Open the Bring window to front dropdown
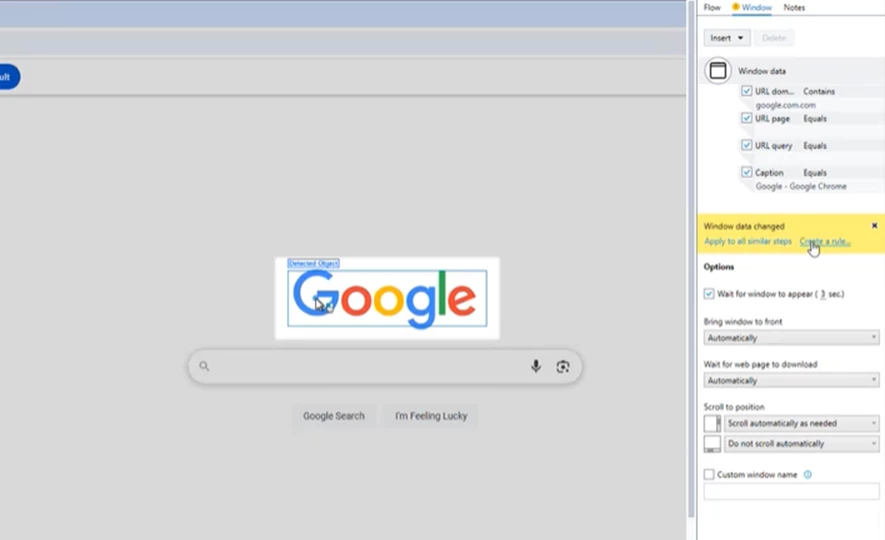This screenshot has width=885, height=540. [x=791, y=337]
